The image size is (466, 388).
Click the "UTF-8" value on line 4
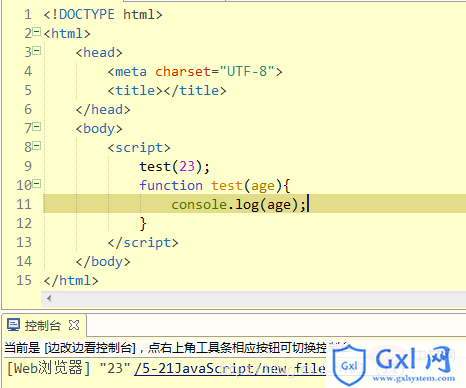(247, 72)
